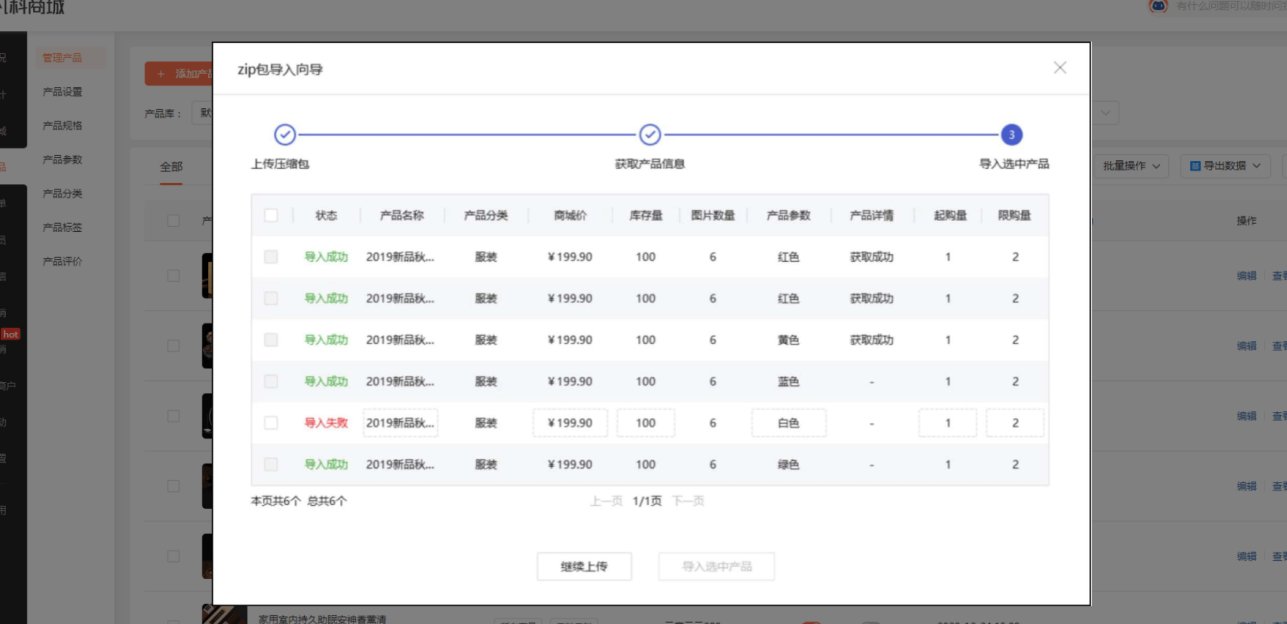The image size is (1287, 624).
Task: Switch to the 全部 tab in the product list
Action: point(171,167)
